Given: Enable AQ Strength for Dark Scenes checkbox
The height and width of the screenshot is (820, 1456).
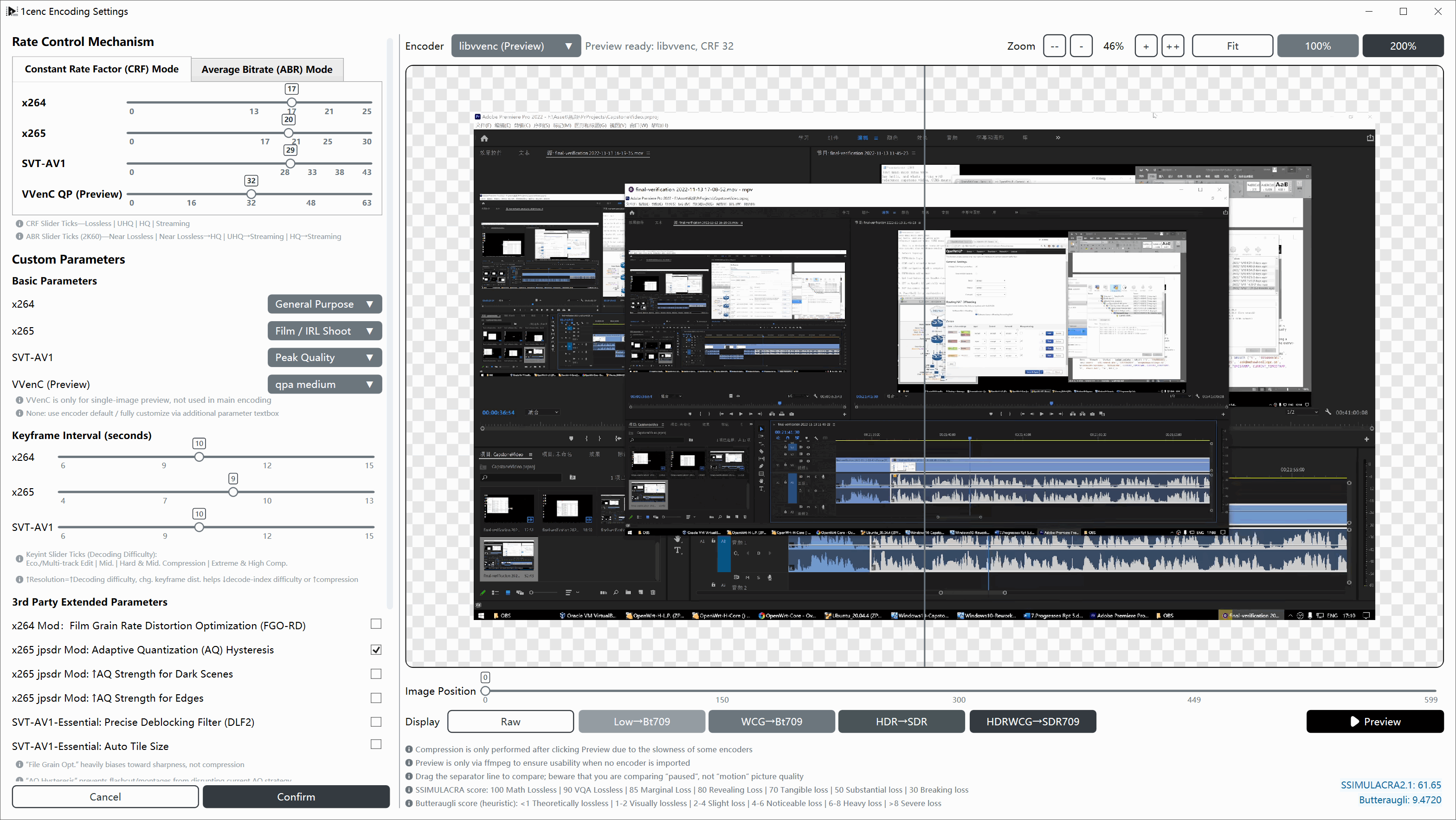Looking at the screenshot, I should tap(376, 674).
